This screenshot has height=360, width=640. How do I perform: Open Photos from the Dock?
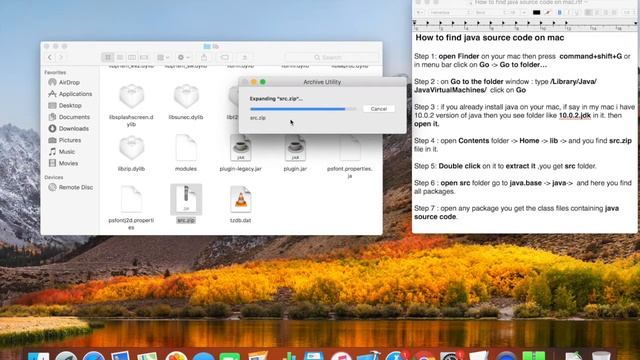click(x=176, y=356)
